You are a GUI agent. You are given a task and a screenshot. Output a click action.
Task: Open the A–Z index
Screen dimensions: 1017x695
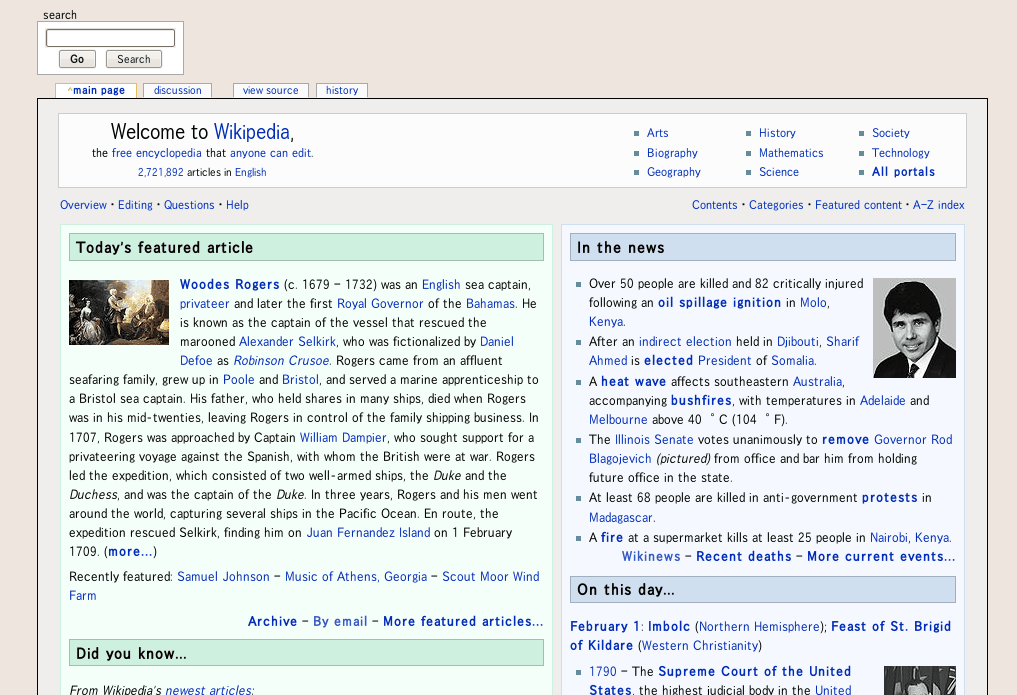pyautogui.click(x=938, y=204)
